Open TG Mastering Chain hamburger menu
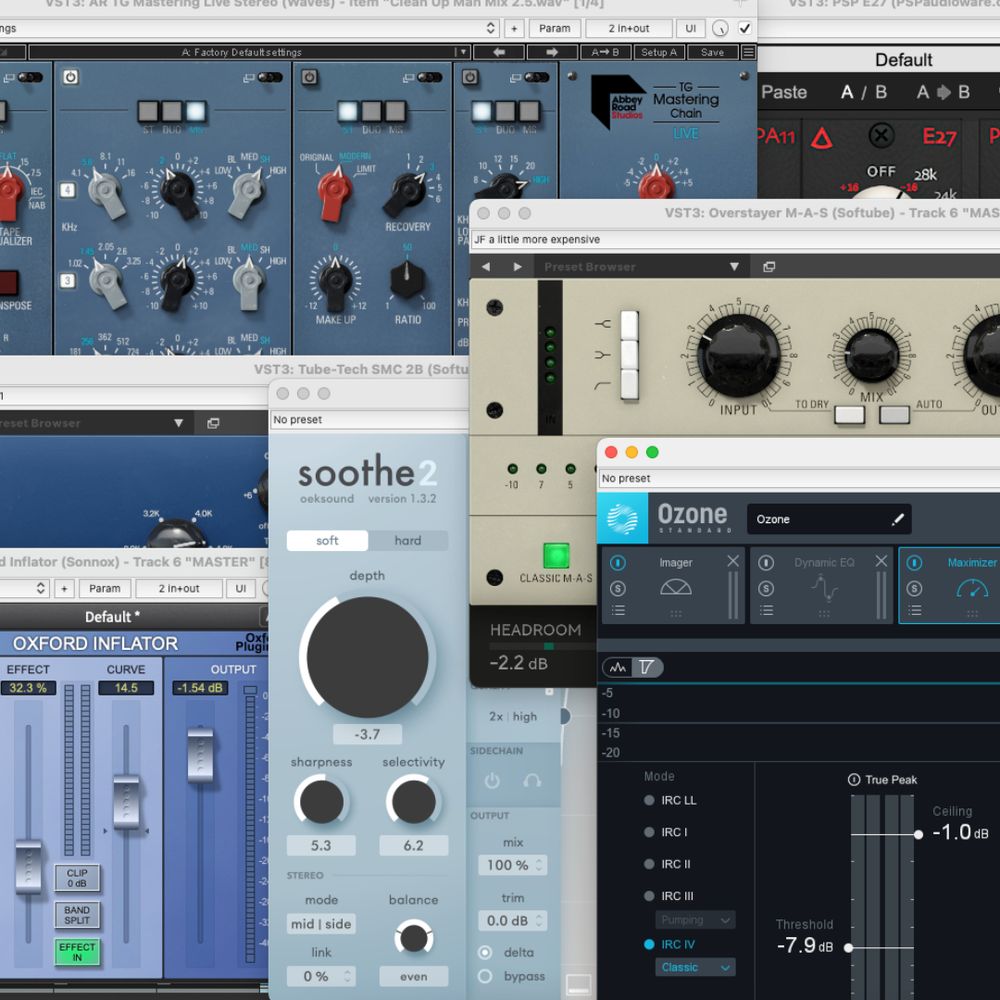This screenshot has width=1000, height=1000. point(749,52)
